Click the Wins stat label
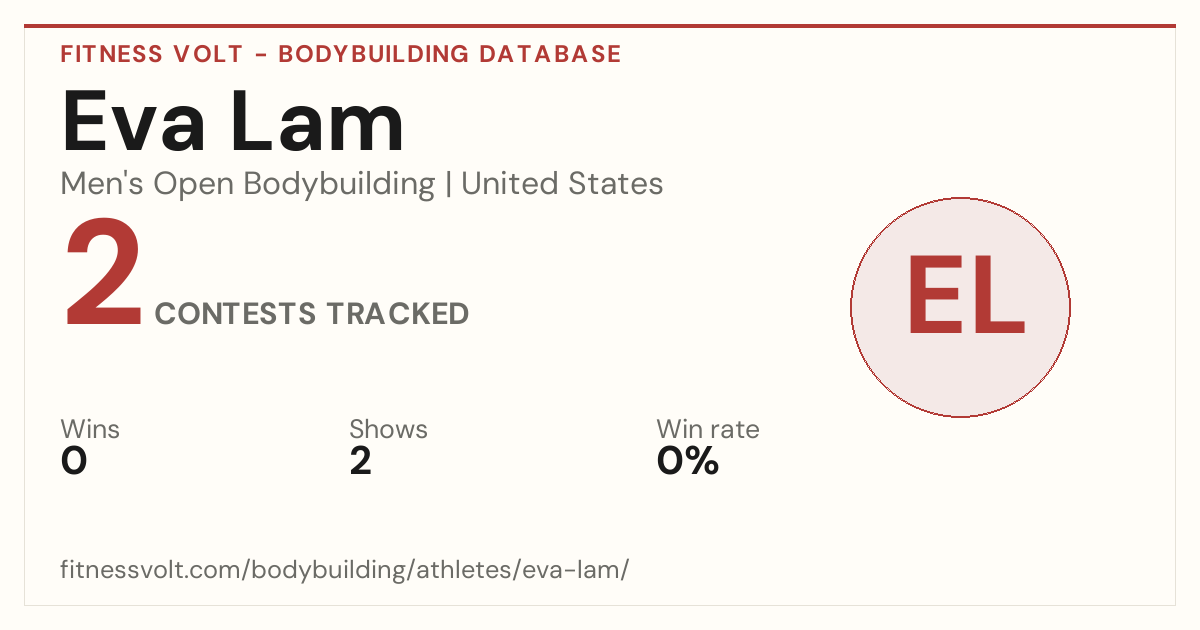The width and height of the screenshot is (1200, 630). 90,429
